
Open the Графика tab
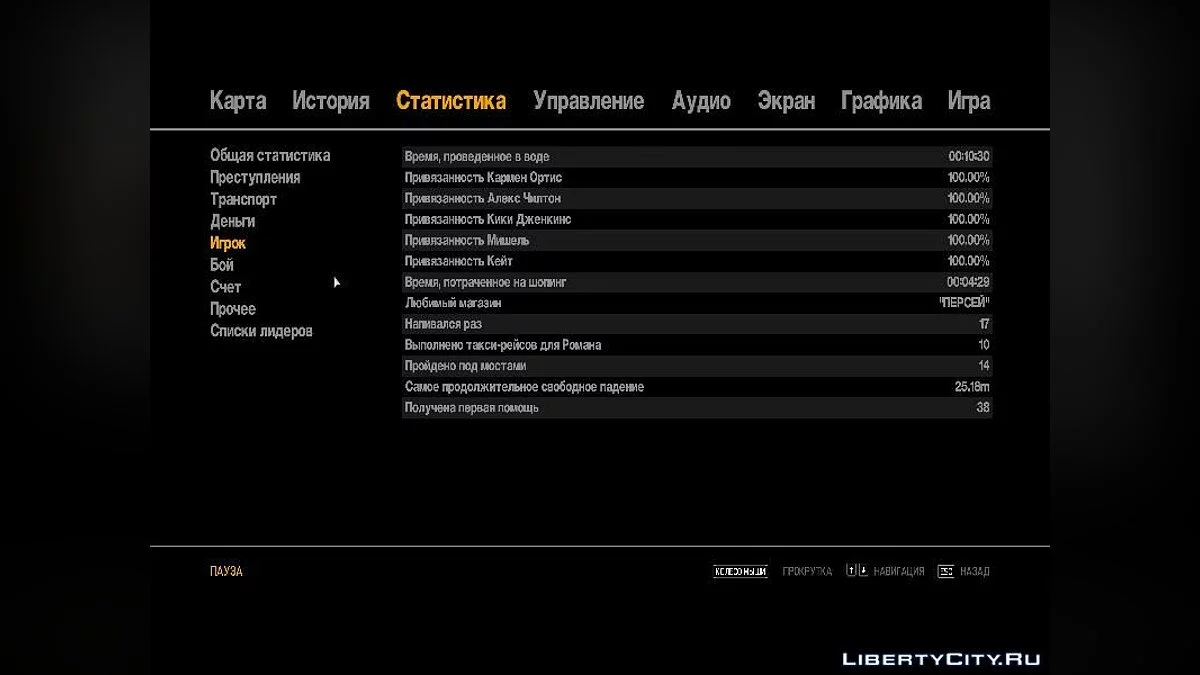881,101
